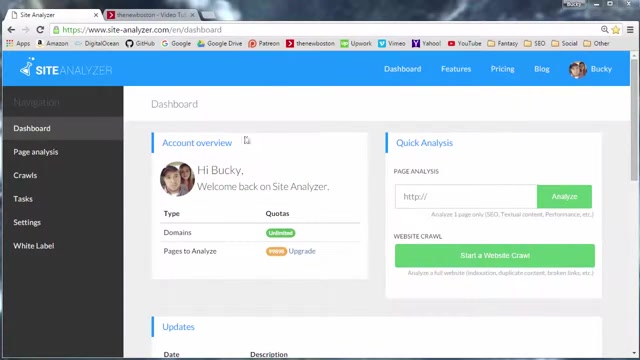640x360 pixels.
Task: Close thenewboston Video Tutorials tab
Action: click(192, 15)
